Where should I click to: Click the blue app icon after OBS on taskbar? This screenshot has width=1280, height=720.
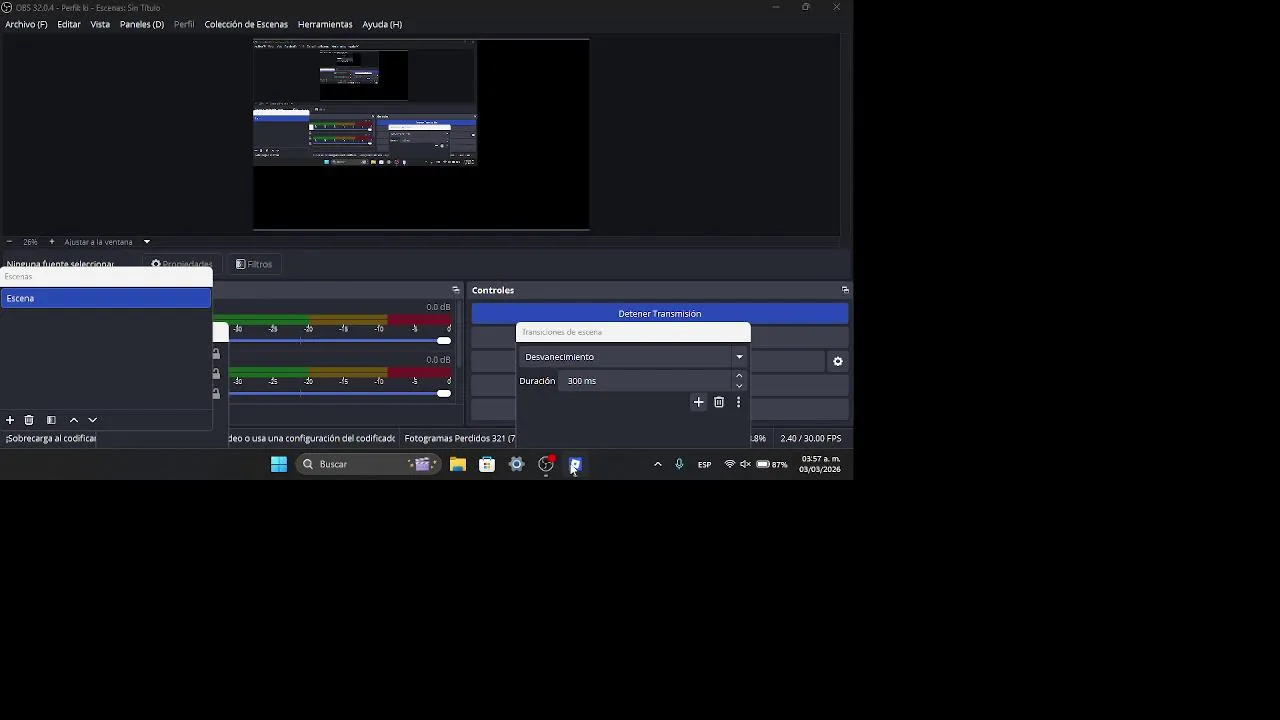[x=575, y=464]
